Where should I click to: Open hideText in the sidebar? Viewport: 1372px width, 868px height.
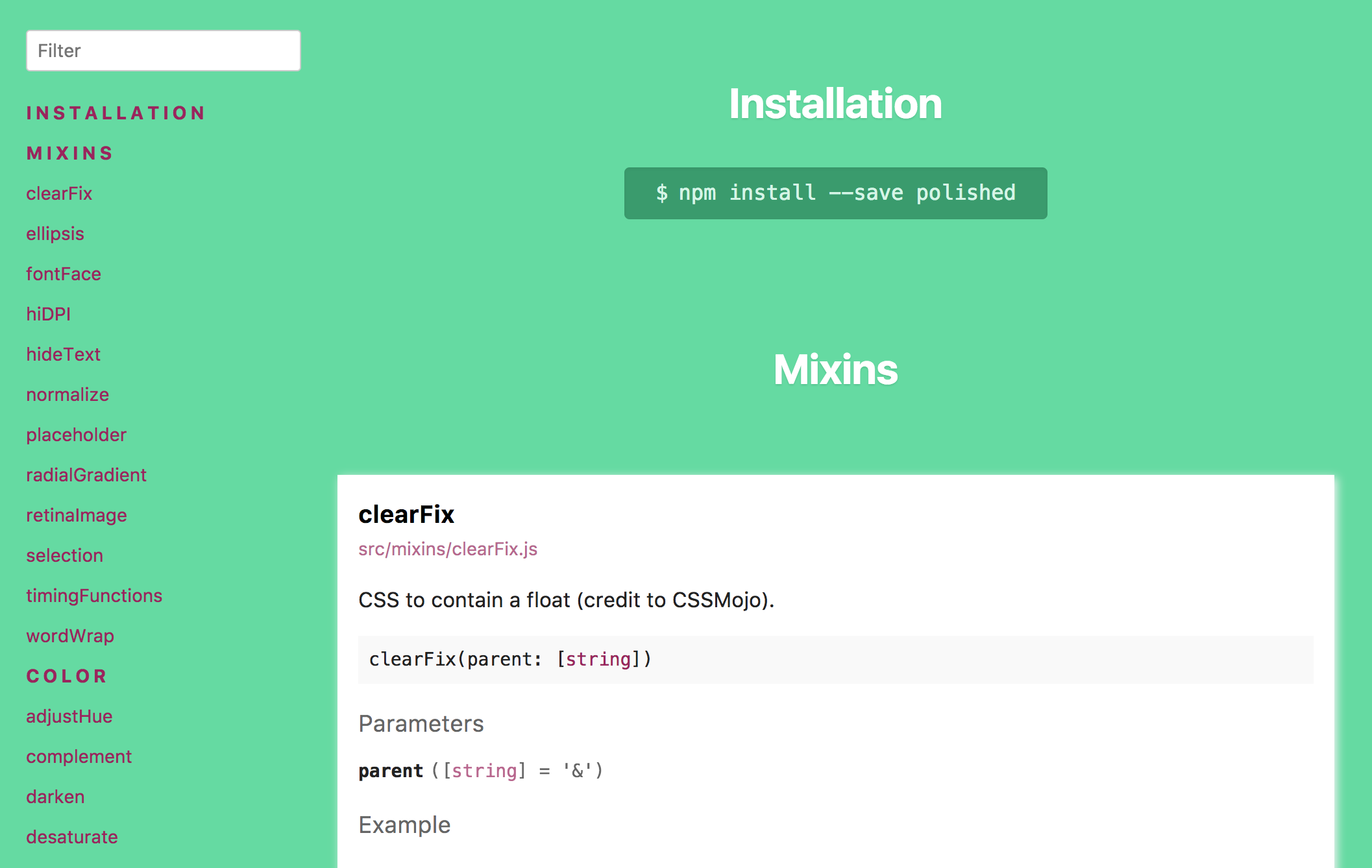pyautogui.click(x=64, y=354)
